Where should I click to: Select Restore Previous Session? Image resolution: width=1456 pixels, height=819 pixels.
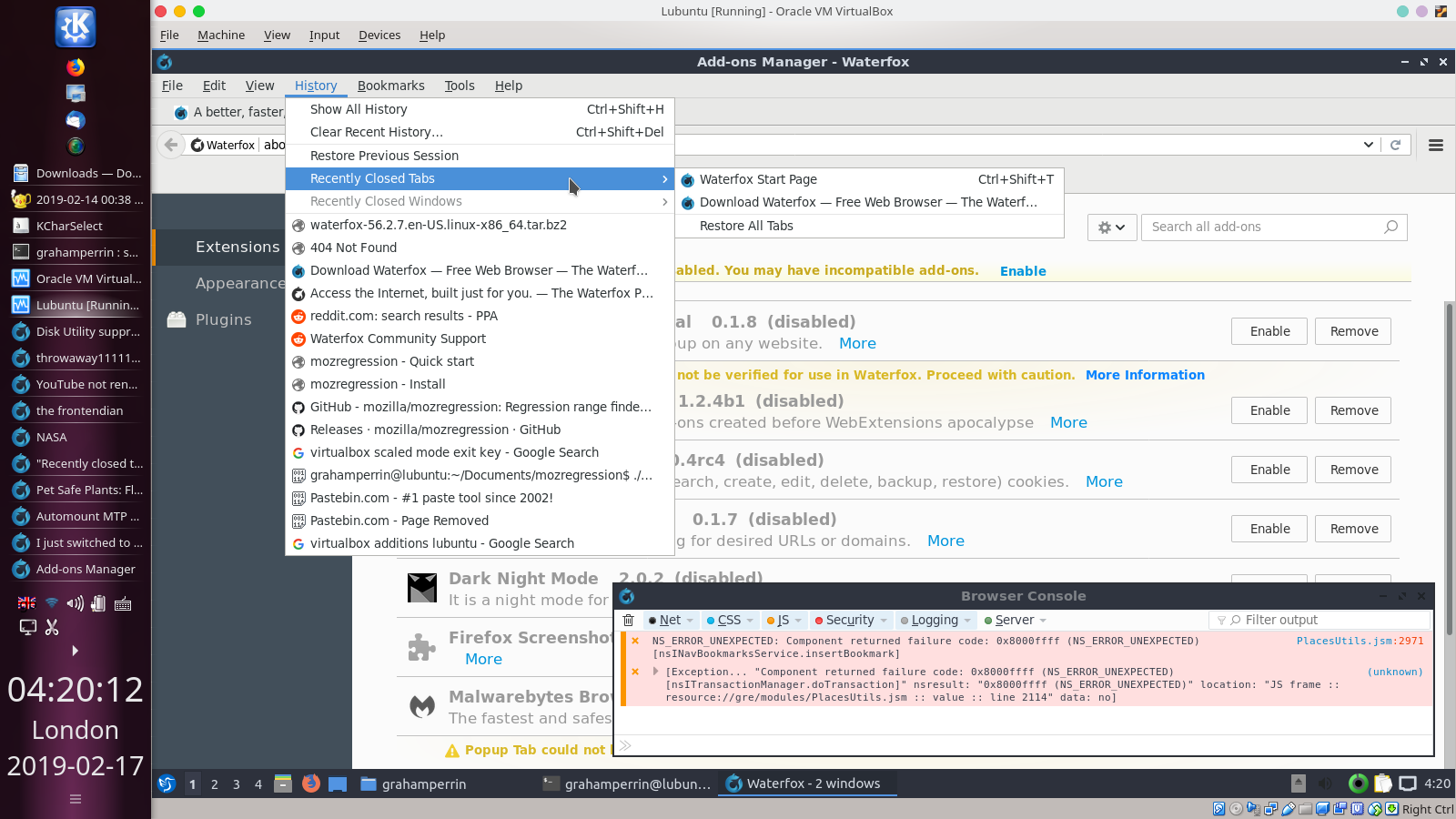480,156
